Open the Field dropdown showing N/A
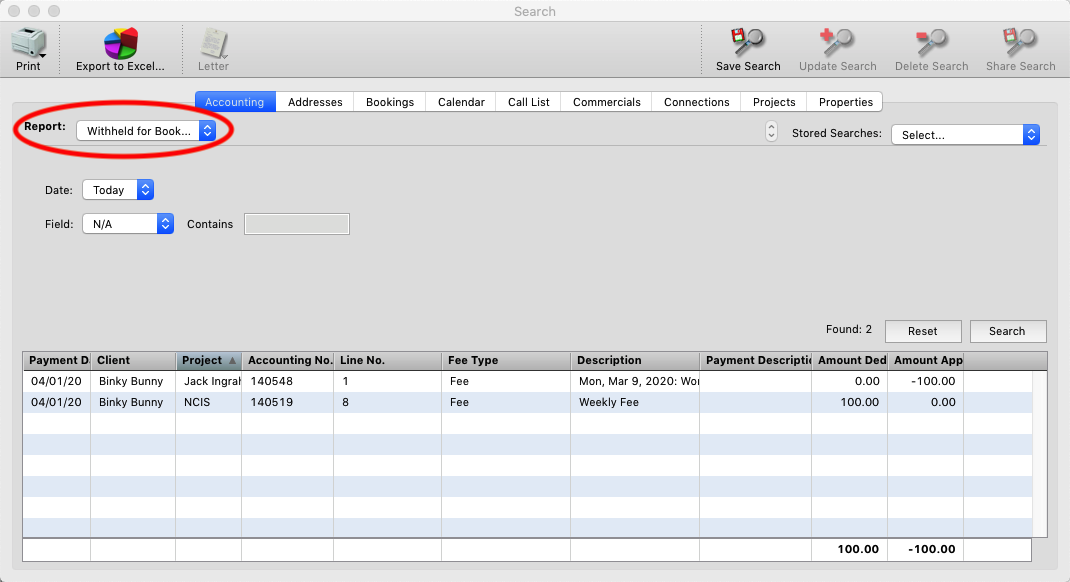 coord(128,224)
